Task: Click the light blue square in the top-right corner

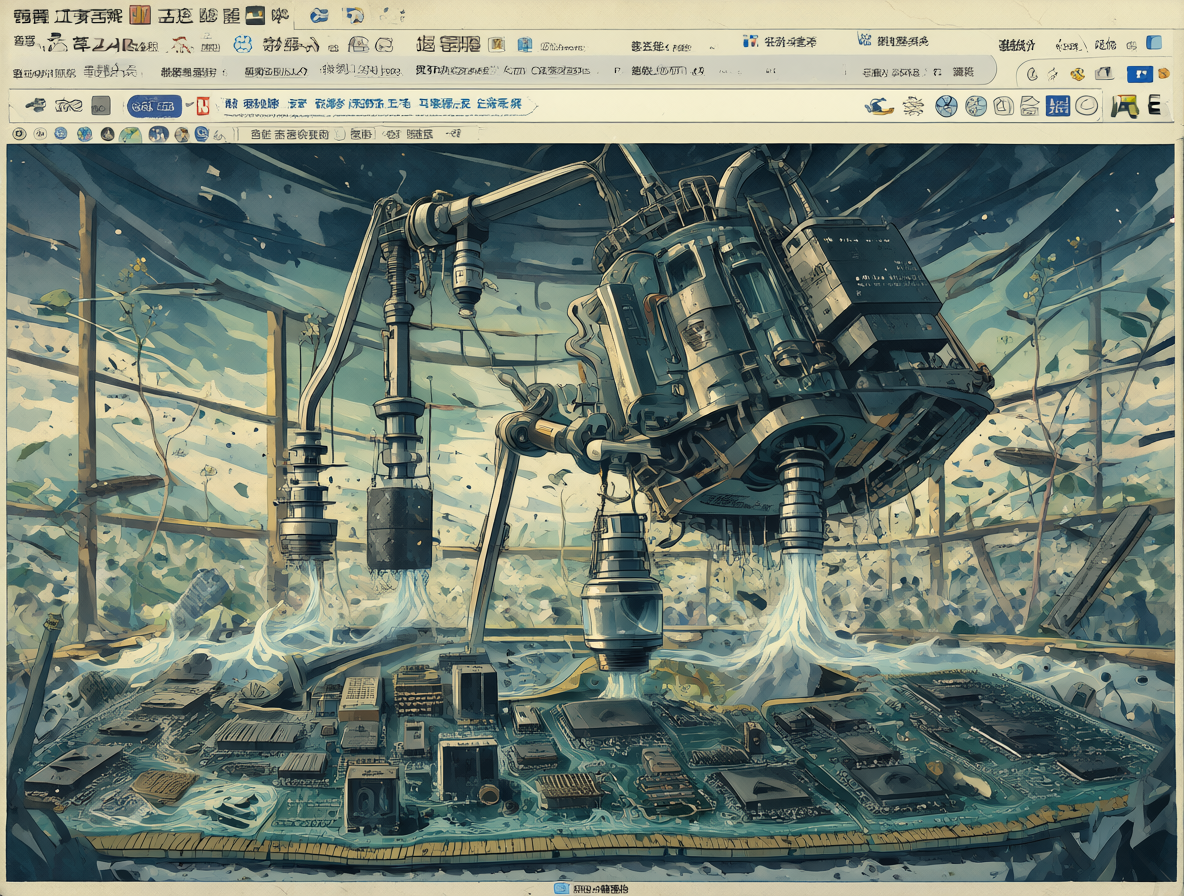Action: point(1154,42)
